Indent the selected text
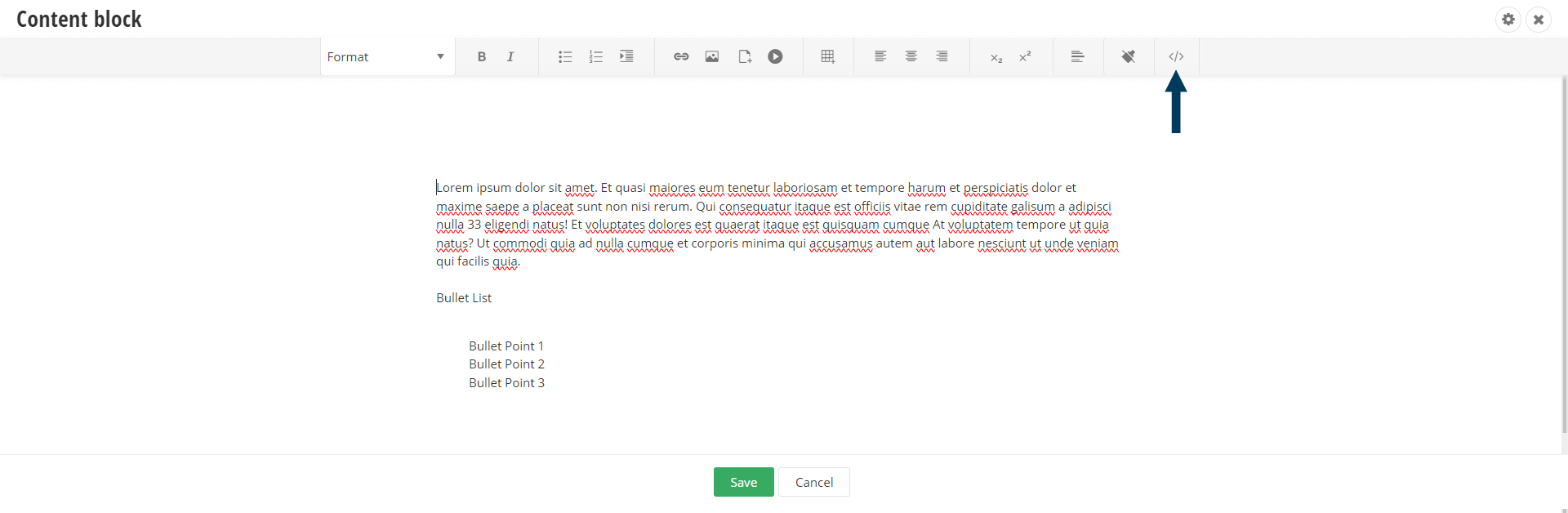Image resolution: width=1568 pixels, height=513 pixels. (x=626, y=56)
